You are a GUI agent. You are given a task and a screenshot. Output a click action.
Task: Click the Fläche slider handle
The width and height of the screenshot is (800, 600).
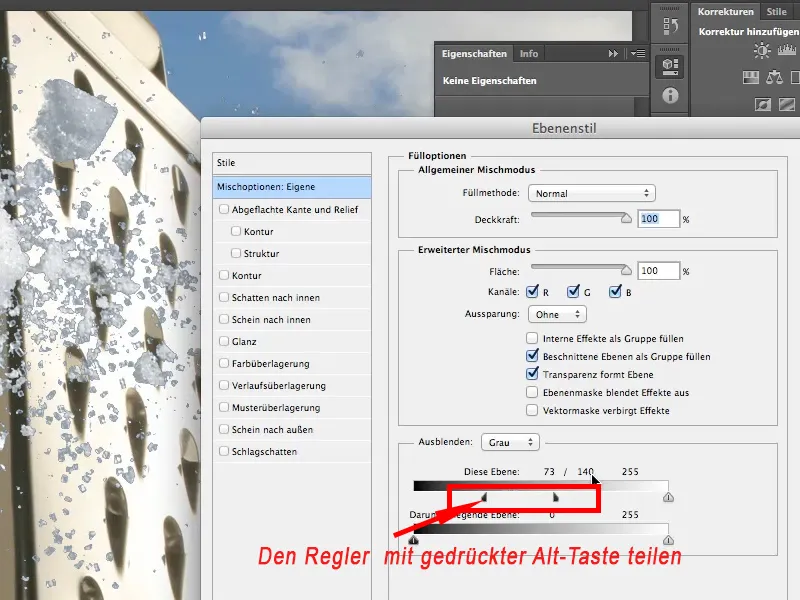tap(626, 270)
